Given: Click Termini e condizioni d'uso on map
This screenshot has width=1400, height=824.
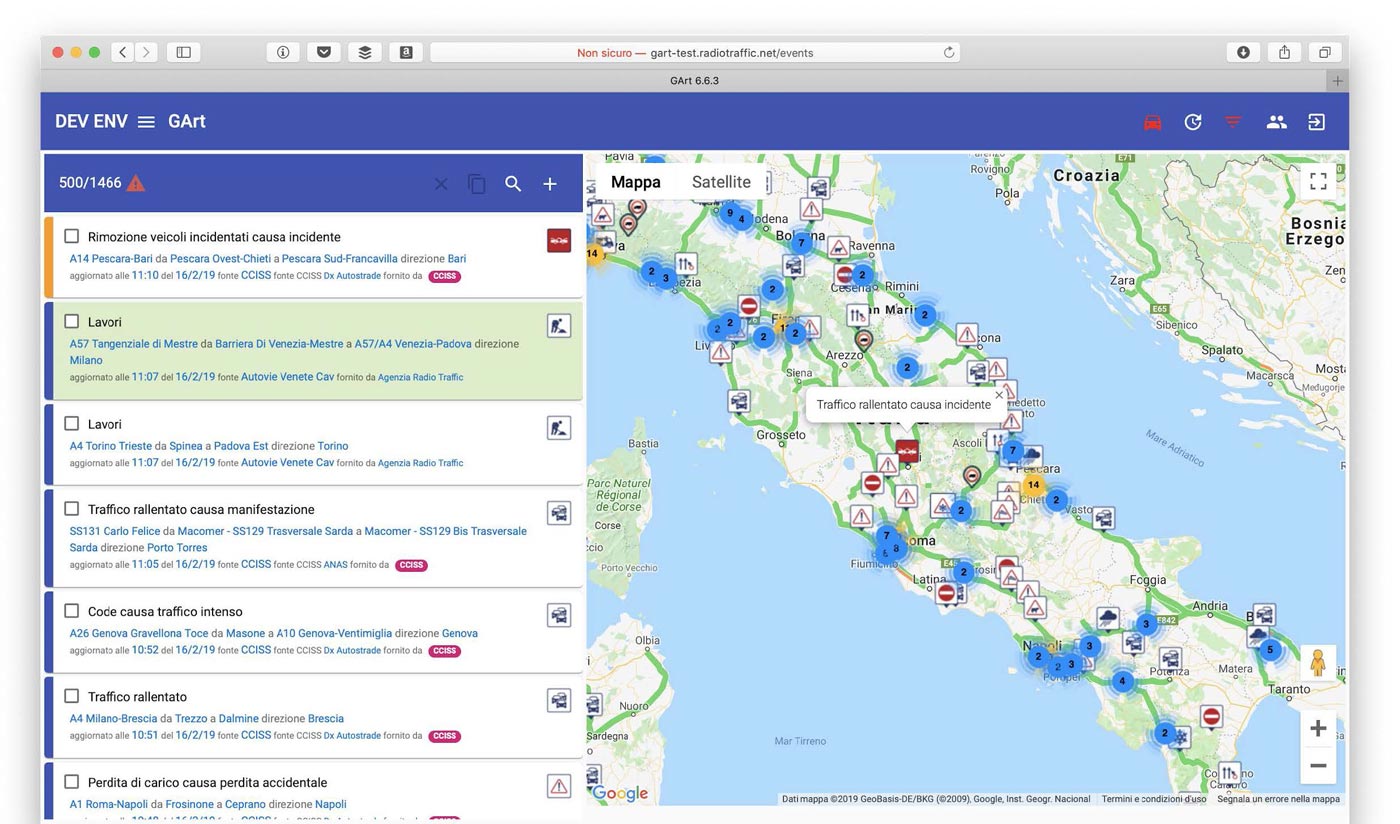Looking at the screenshot, I should [1154, 799].
